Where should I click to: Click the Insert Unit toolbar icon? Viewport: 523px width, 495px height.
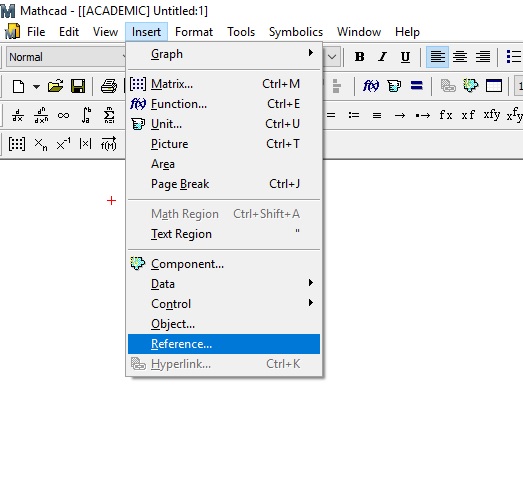[394, 86]
